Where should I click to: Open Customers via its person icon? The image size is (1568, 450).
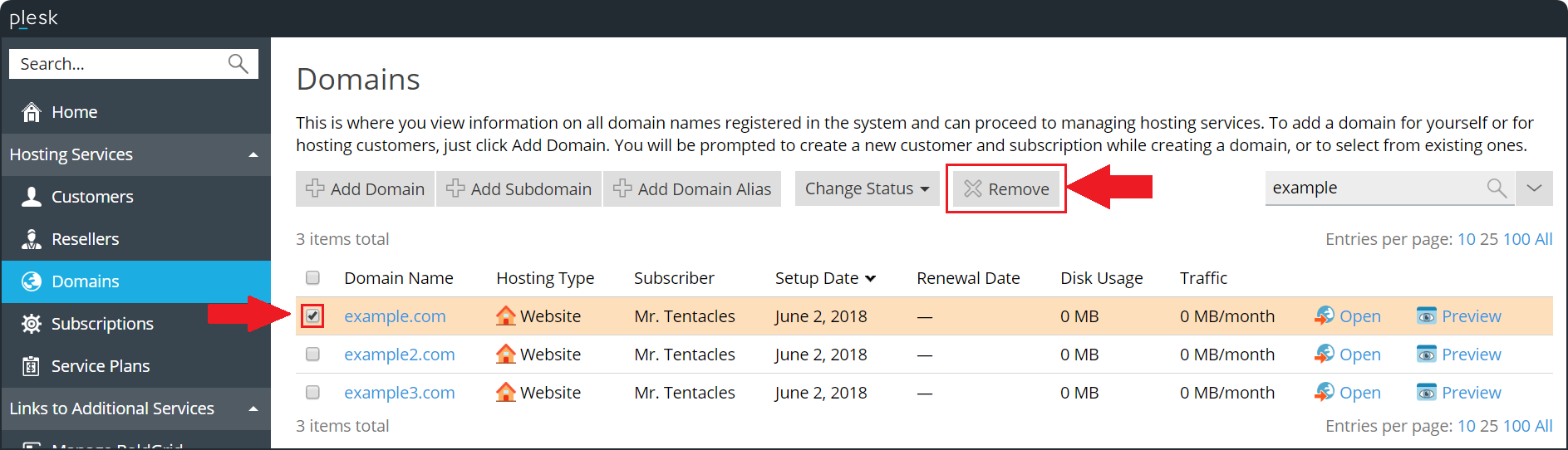32,197
